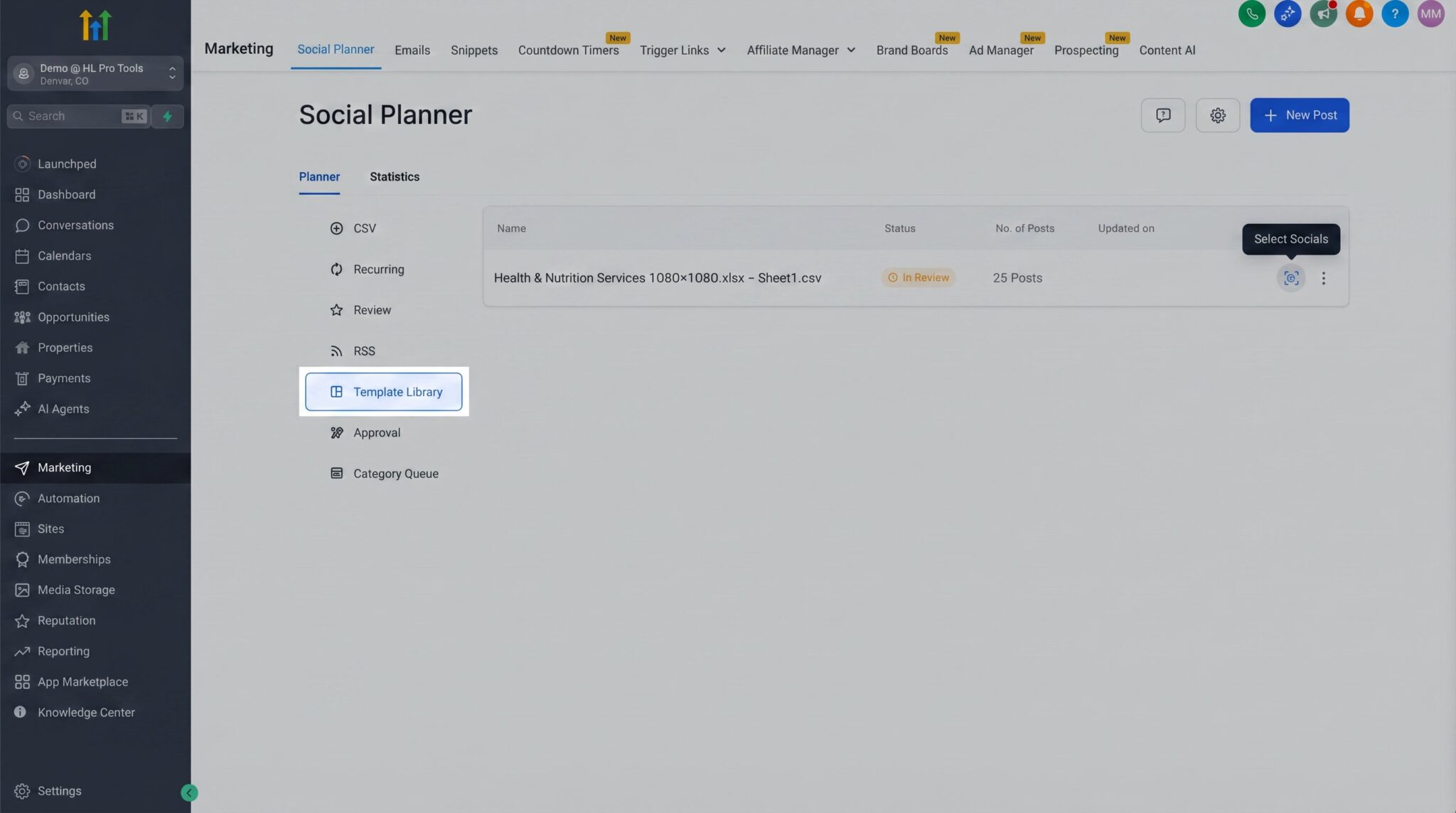Screen dimensions: 1456x813
Task: Open Launchpad in the sidebar
Action: click(x=67, y=164)
